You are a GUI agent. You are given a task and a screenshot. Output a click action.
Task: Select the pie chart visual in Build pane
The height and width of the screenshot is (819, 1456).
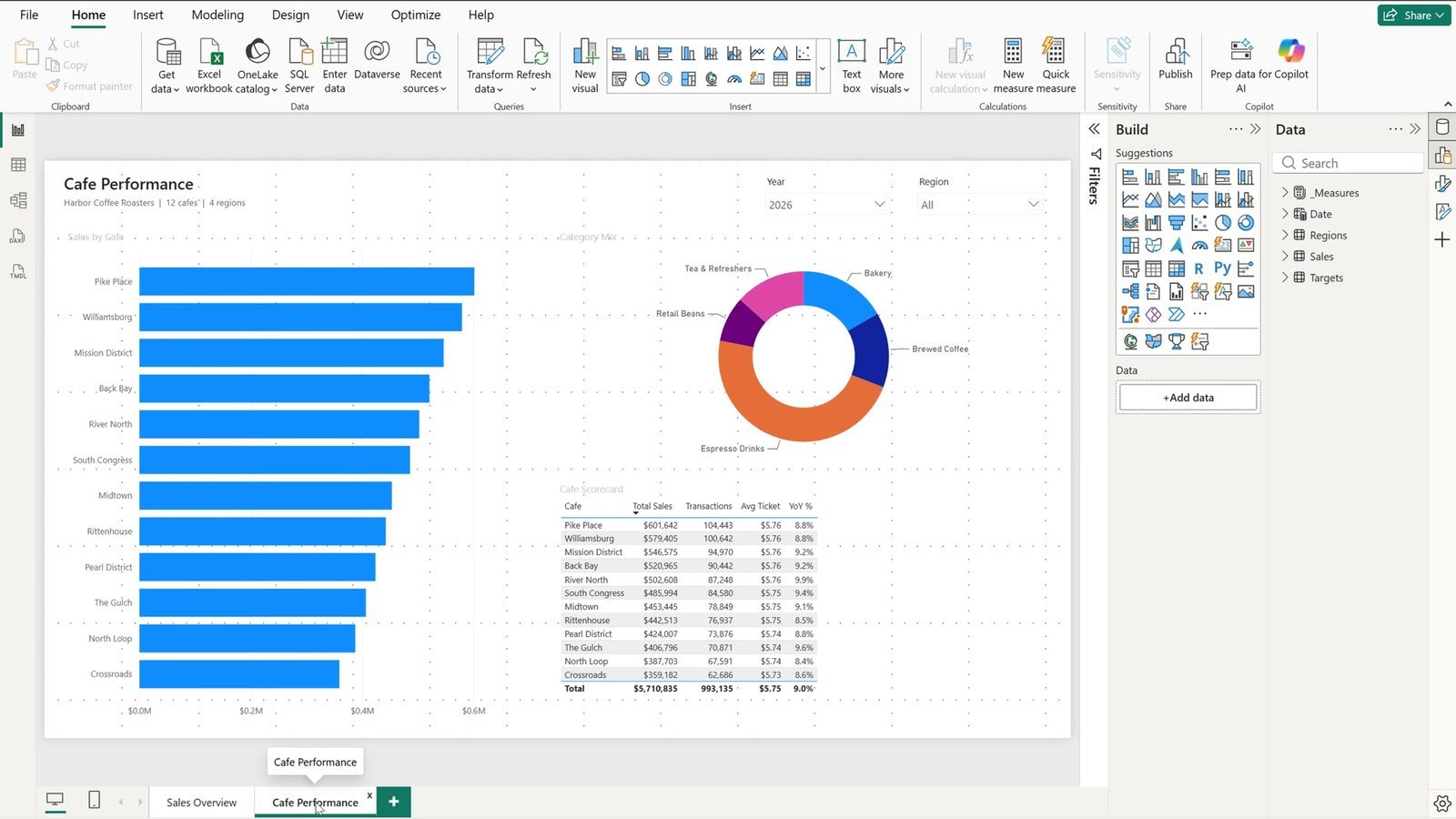coord(1222,222)
